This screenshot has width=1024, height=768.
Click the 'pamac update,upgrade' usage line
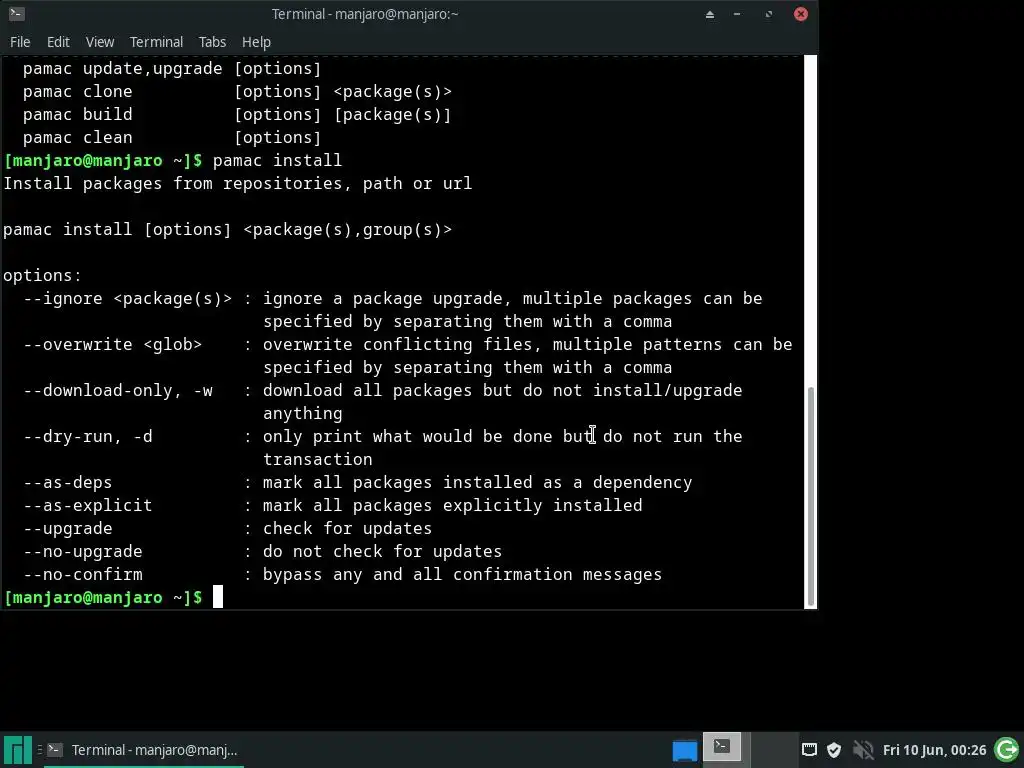click(x=172, y=69)
